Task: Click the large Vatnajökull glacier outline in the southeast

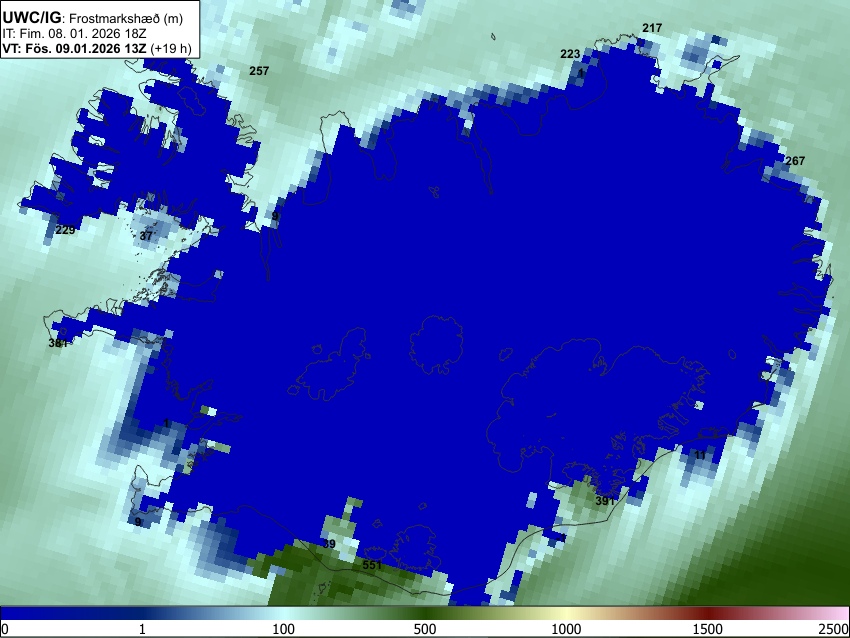Action: coord(596,407)
